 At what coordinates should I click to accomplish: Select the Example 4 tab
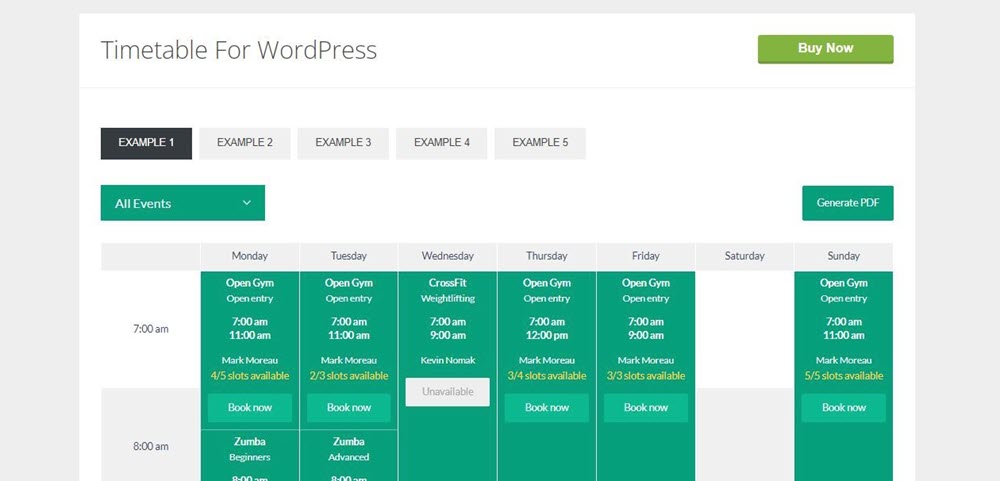(x=441, y=143)
